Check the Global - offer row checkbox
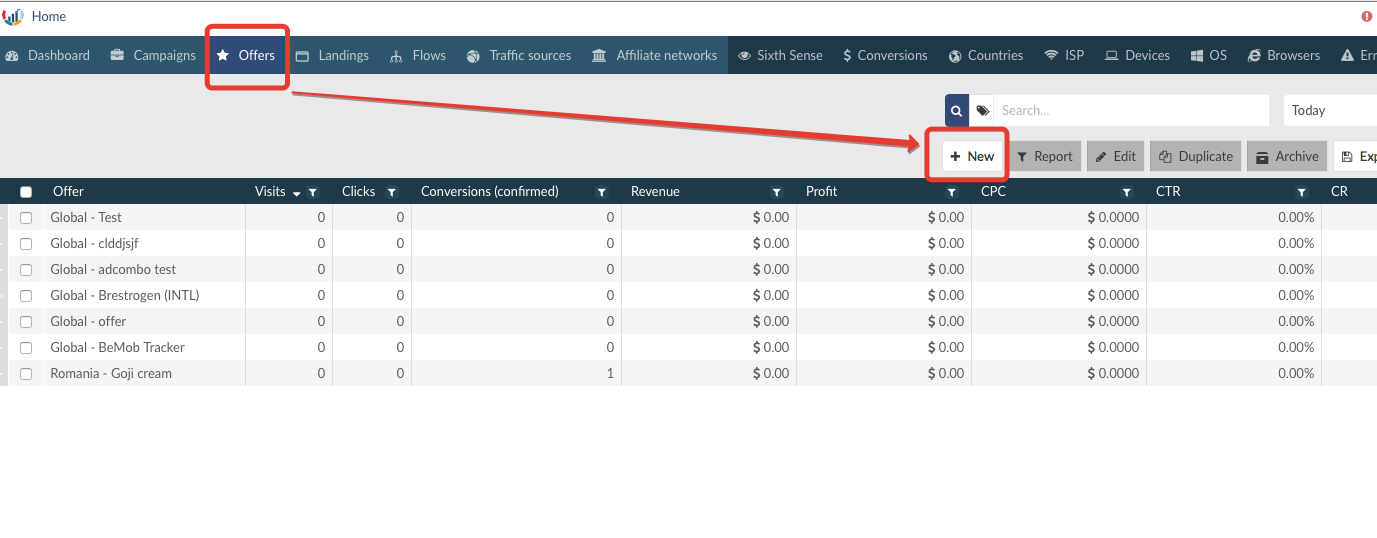The height and width of the screenshot is (538, 1377). click(x=26, y=322)
